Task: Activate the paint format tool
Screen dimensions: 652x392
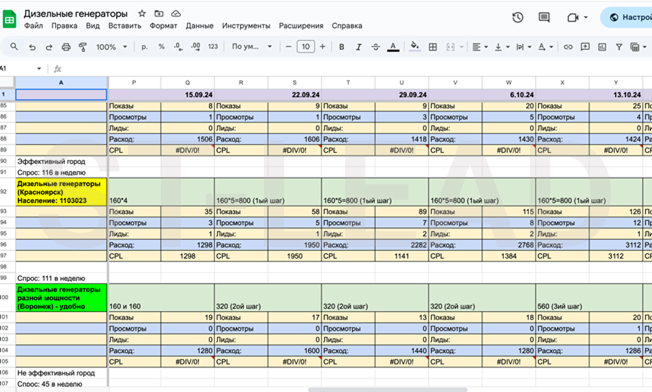Action: click(x=83, y=47)
